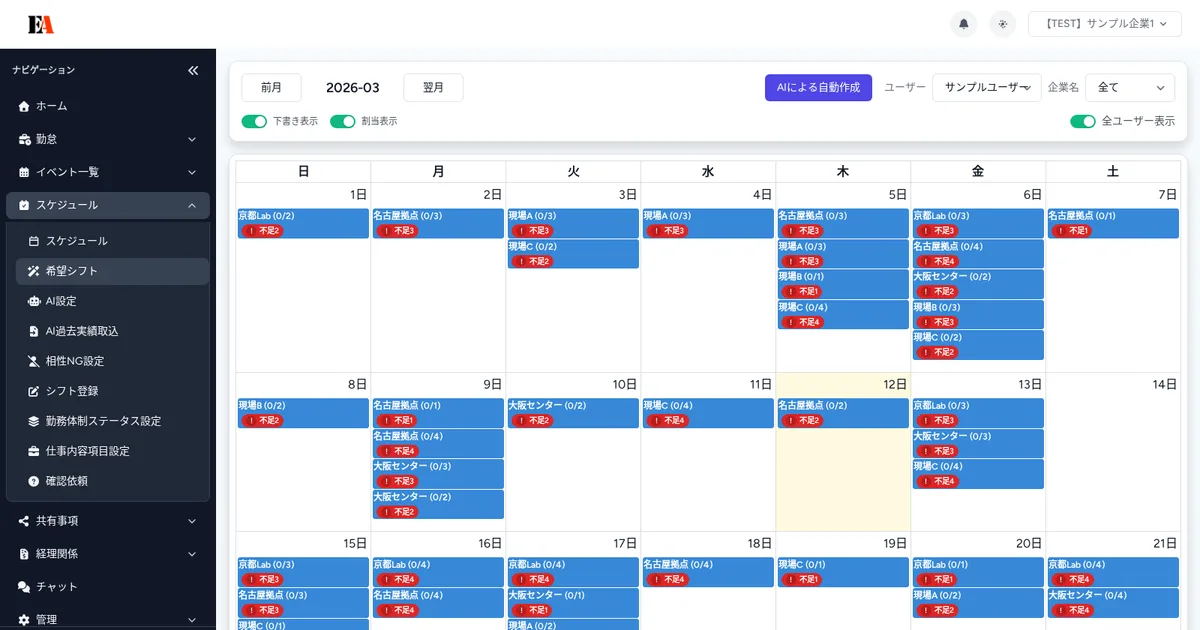Click the home icon beside ホーム
Screen dimensions: 1200x630
tap(24, 106)
